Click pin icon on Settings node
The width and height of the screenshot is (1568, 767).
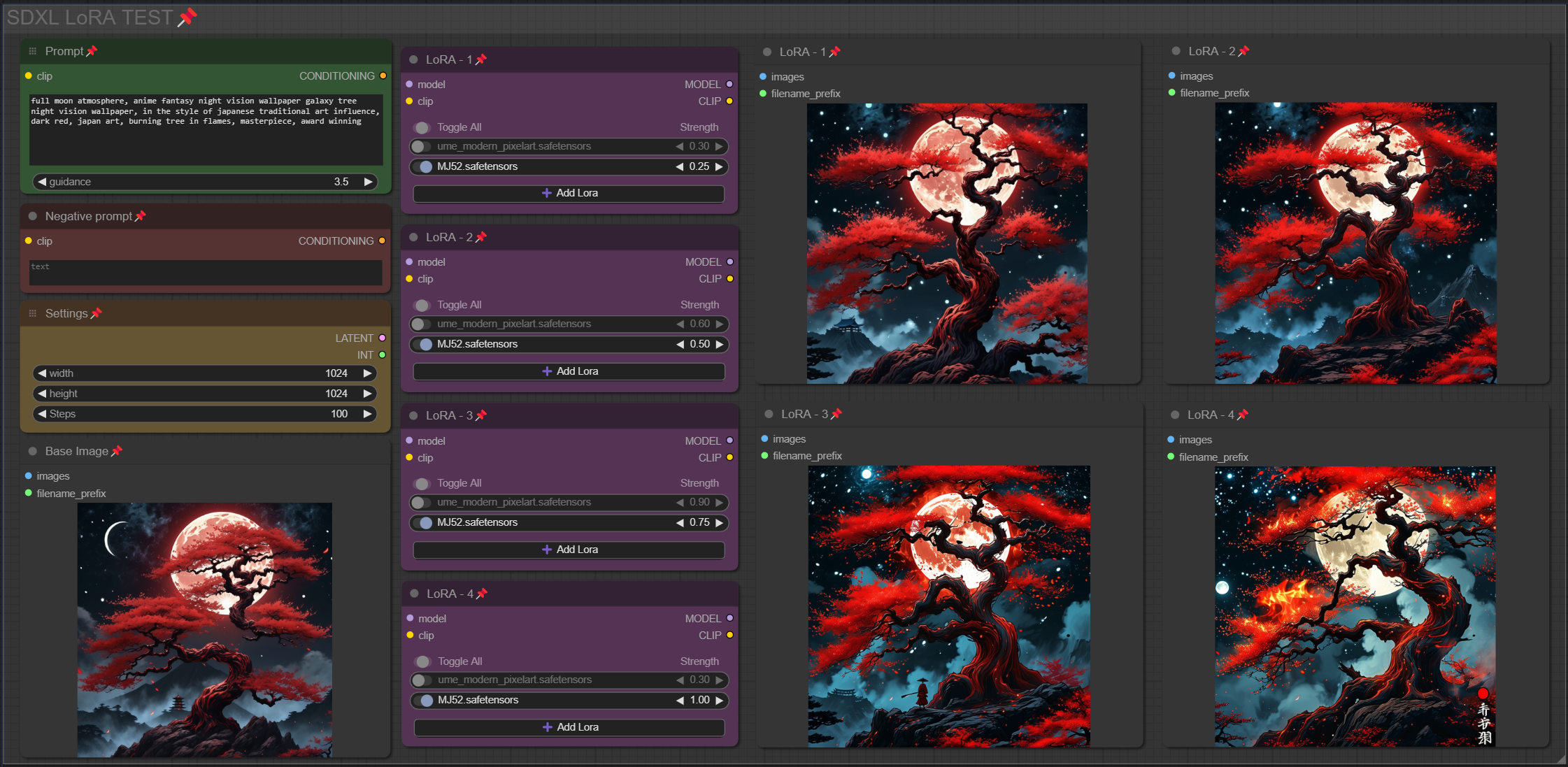pos(97,313)
